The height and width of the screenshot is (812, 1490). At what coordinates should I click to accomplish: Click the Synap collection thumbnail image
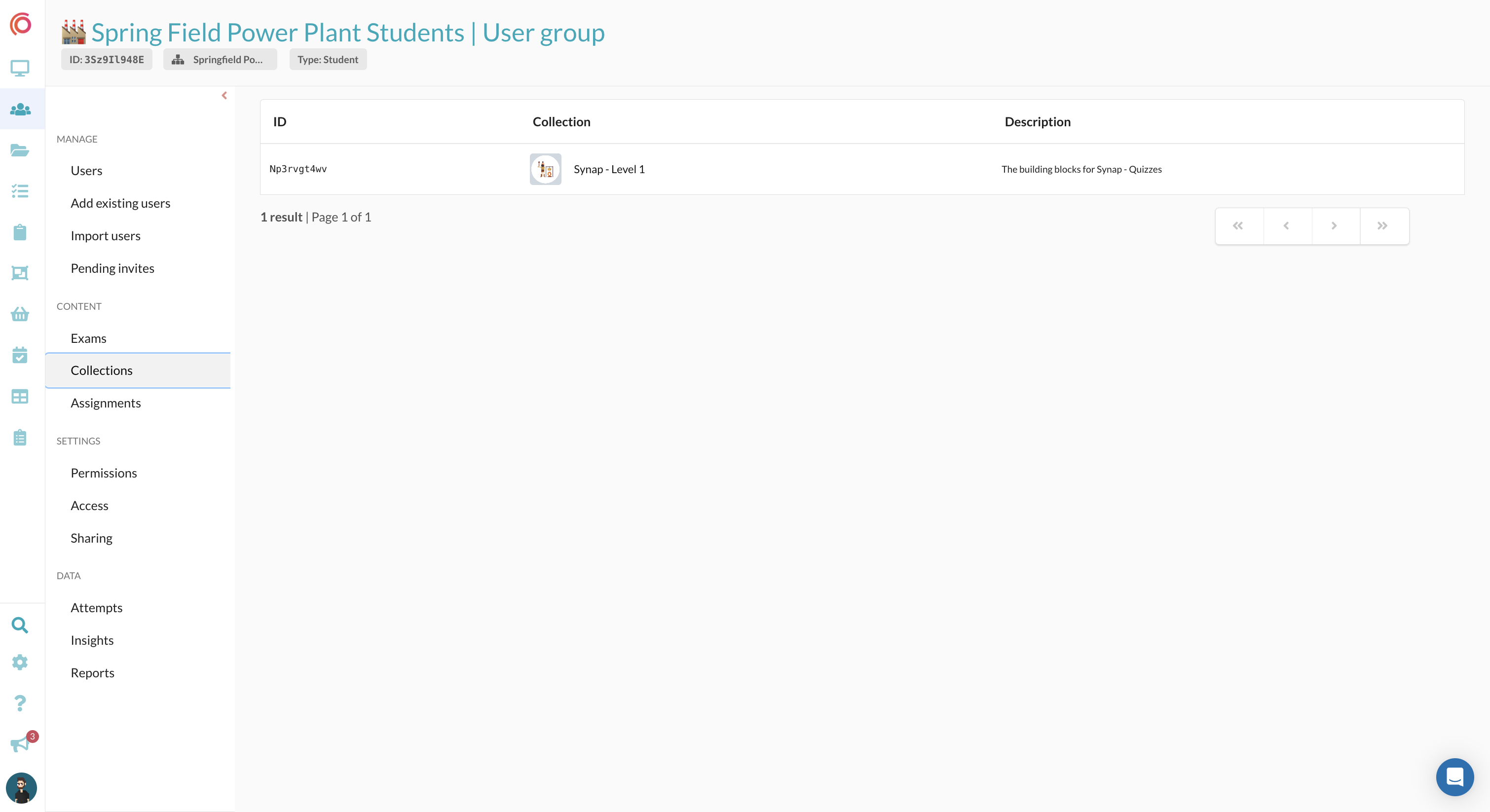546,169
